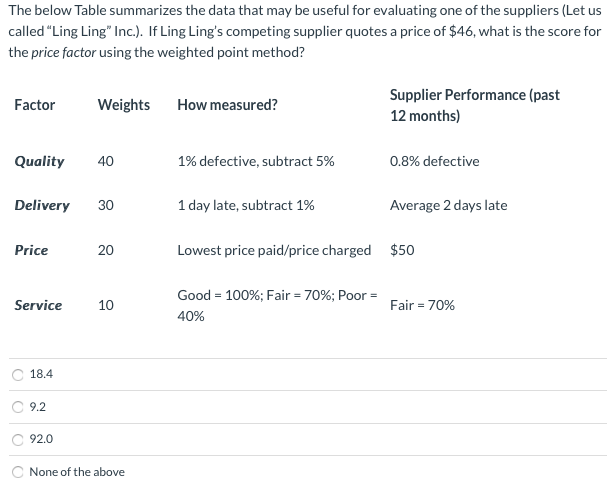Viewport: 611px width, 497px height.
Task: Click the "92.0" answer label text
Action: 42,439
